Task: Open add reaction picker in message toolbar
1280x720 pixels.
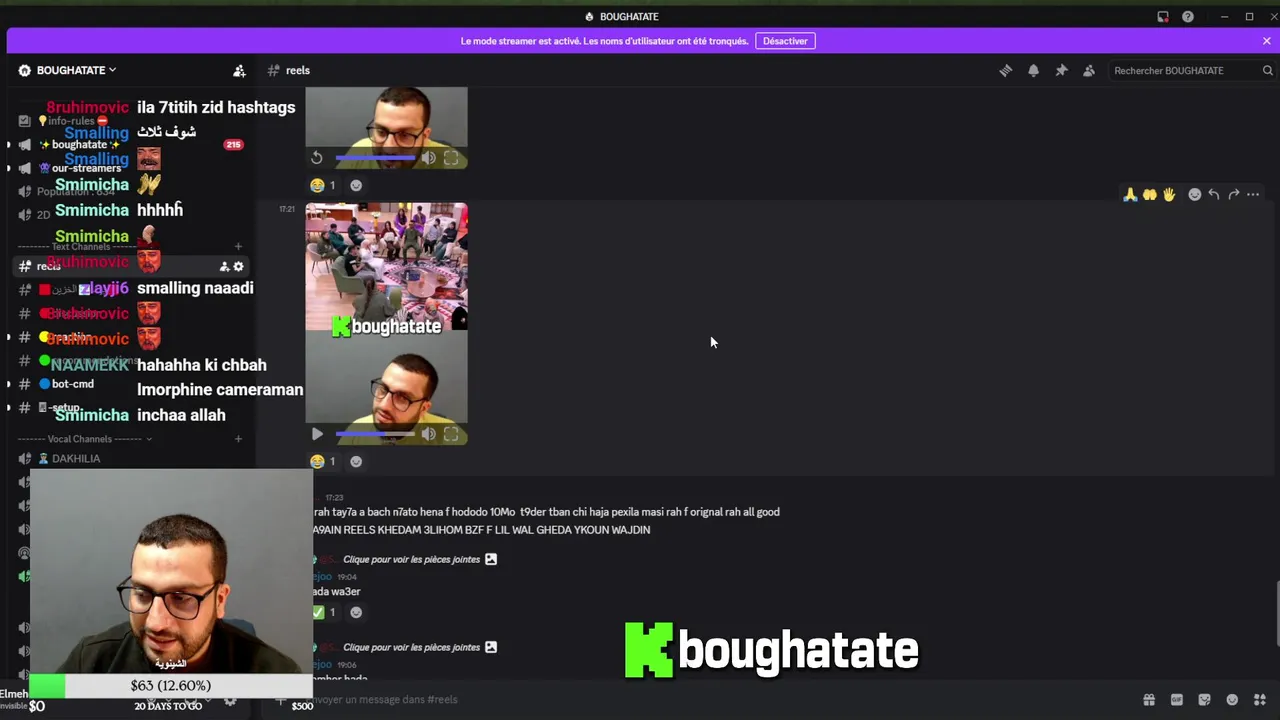Action: coord(1194,195)
